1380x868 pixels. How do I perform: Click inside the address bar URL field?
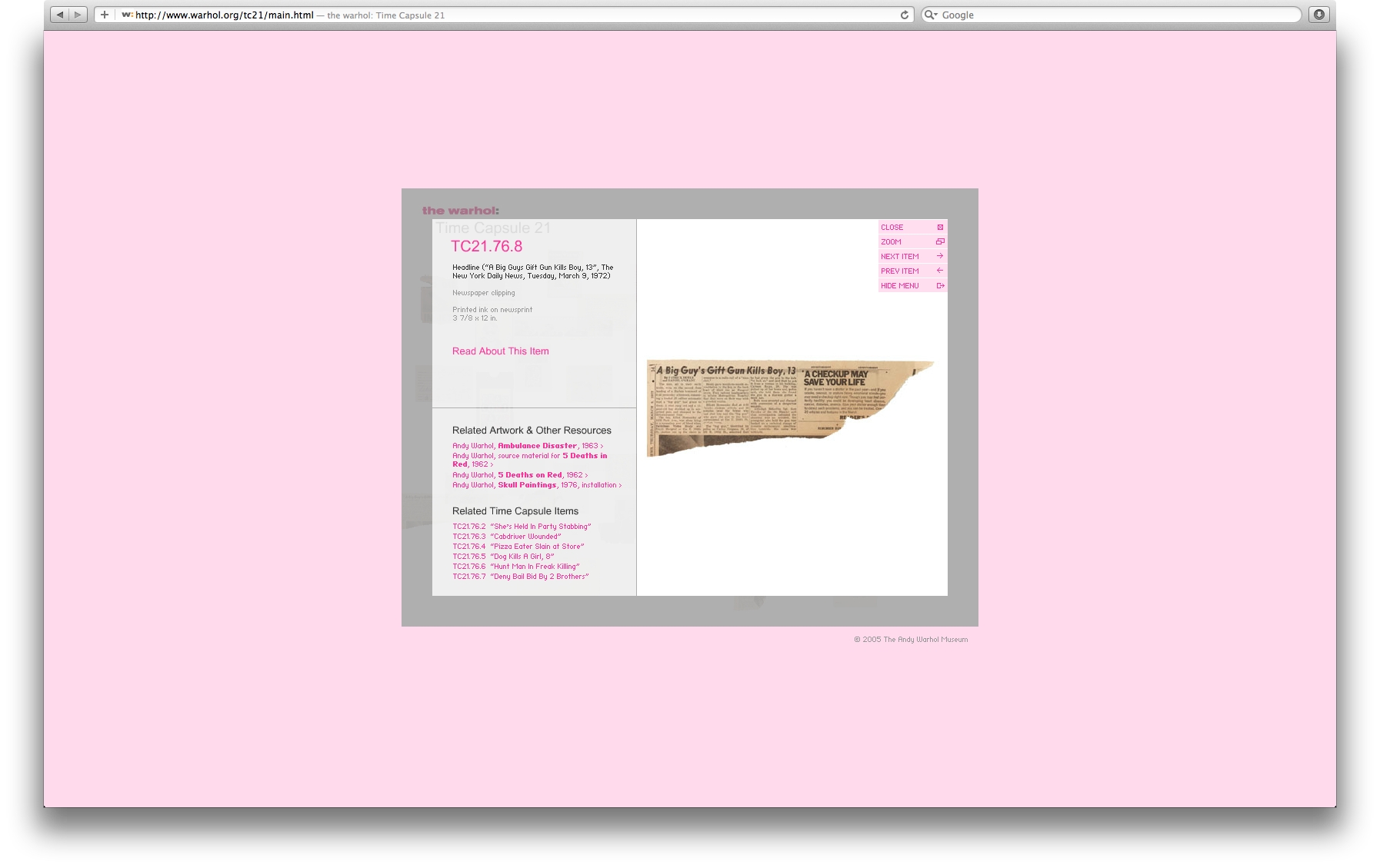215,14
